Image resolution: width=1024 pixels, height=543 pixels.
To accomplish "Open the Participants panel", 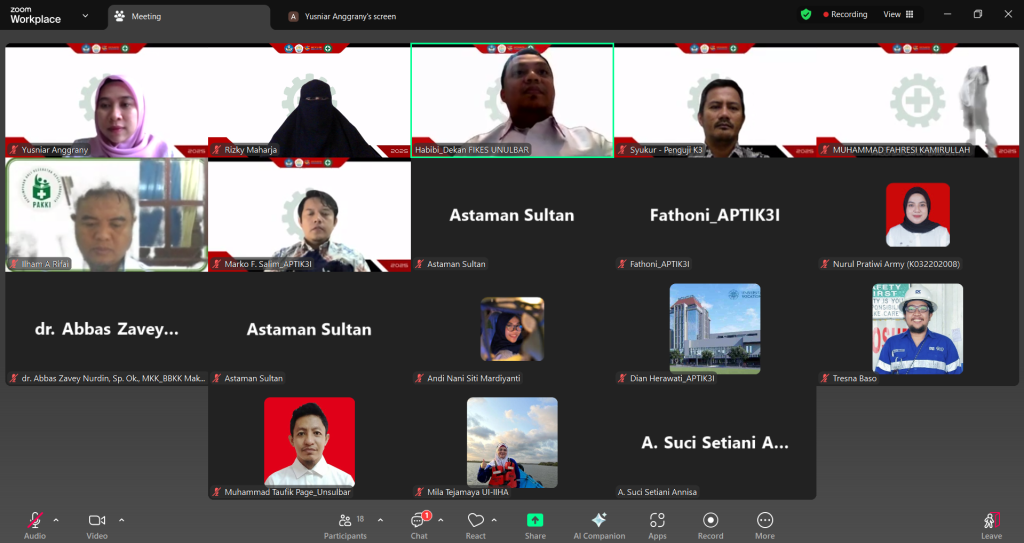I will (x=345, y=521).
